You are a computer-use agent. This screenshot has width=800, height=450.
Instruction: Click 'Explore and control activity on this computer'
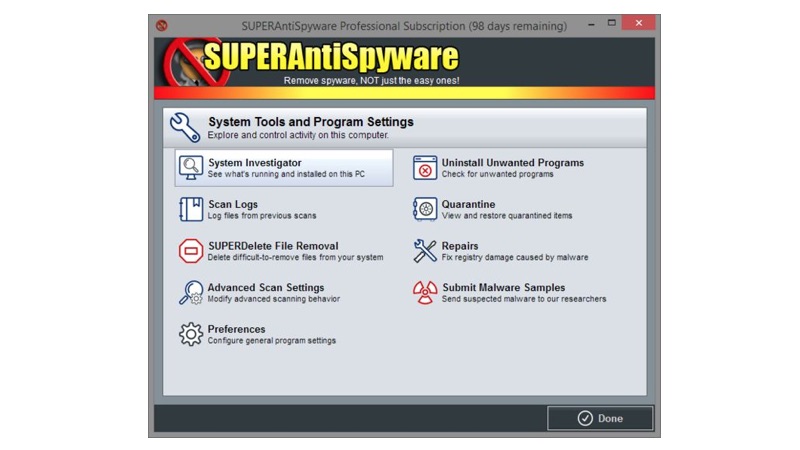[298, 135]
